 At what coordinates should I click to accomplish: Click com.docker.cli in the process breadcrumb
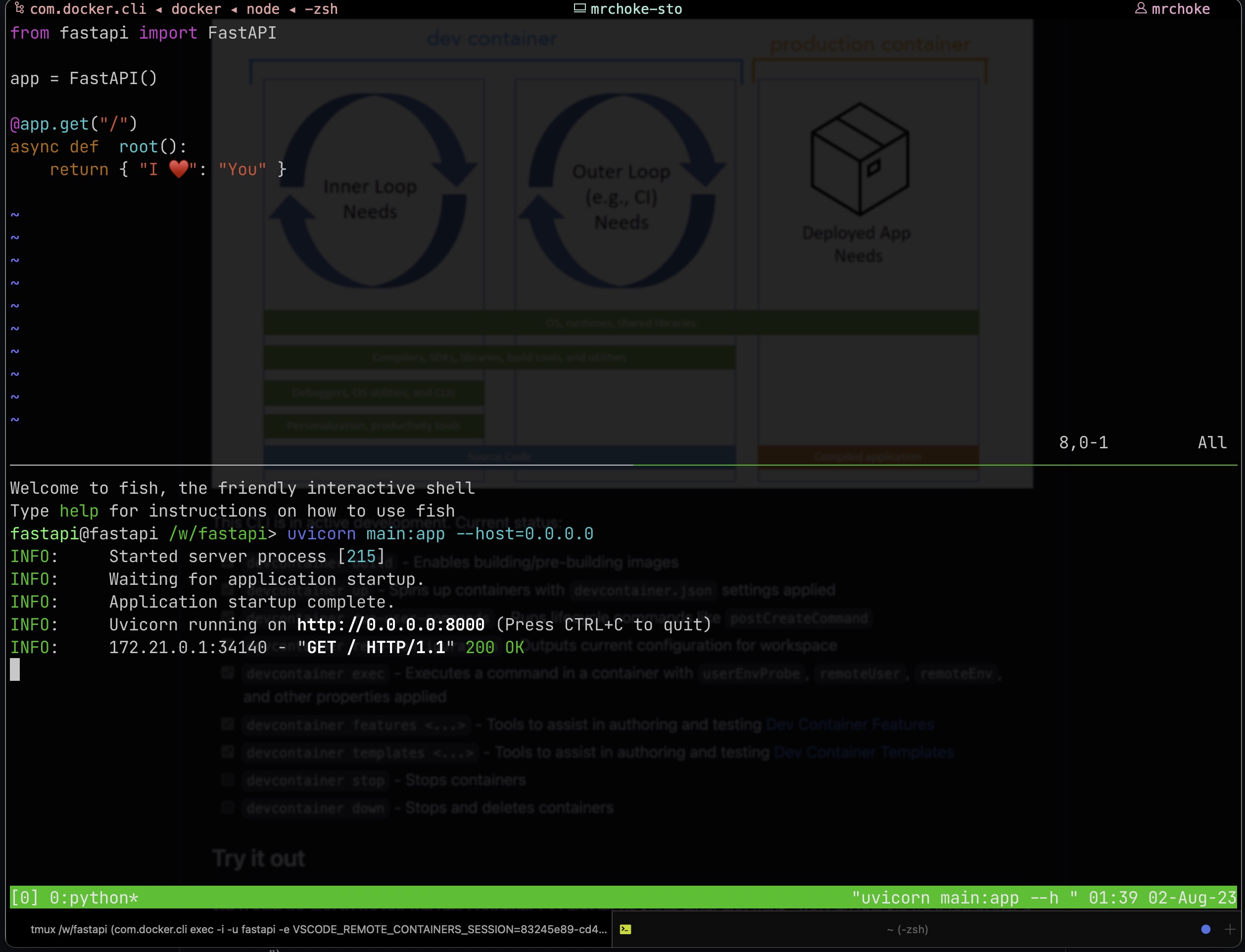click(88, 9)
